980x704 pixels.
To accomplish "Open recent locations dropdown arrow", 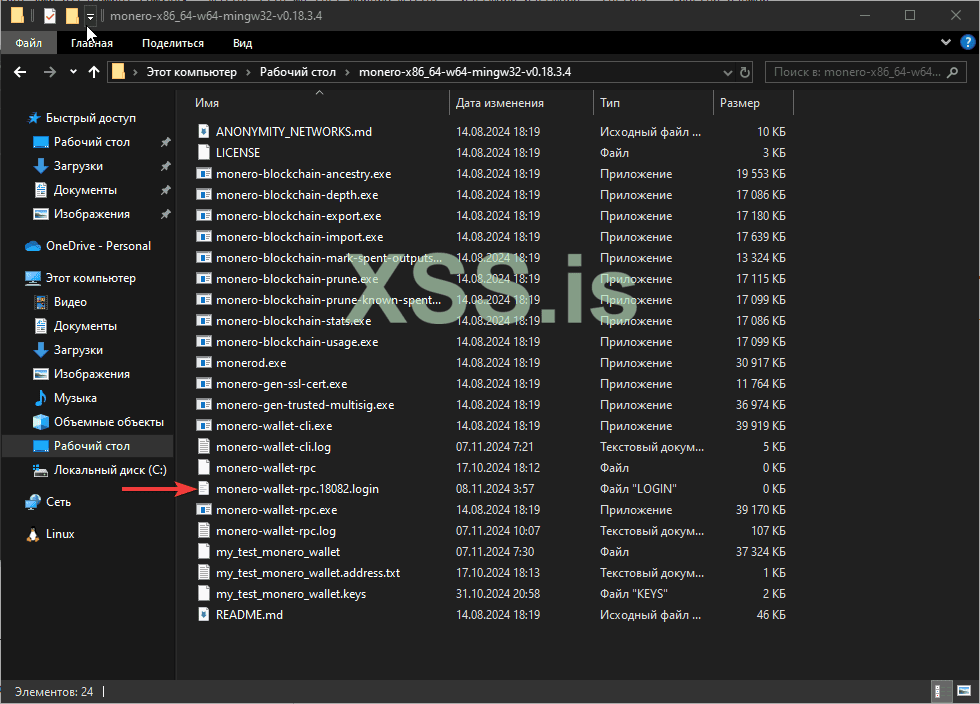I will pos(73,72).
